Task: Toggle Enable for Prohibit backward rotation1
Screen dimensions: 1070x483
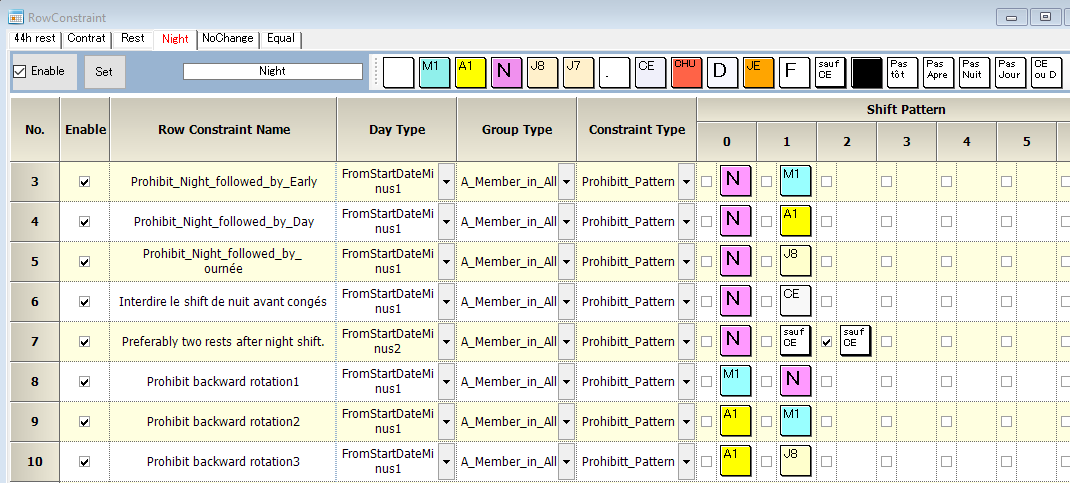Action: [x=85, y=382]
